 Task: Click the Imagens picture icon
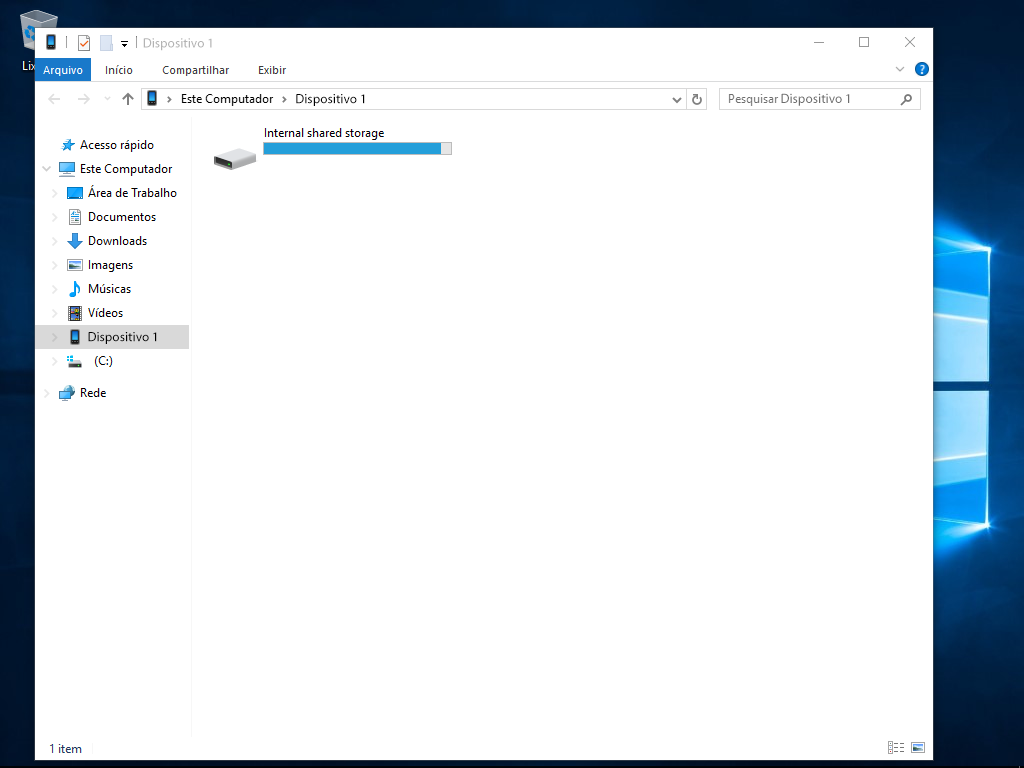(74, 265)
